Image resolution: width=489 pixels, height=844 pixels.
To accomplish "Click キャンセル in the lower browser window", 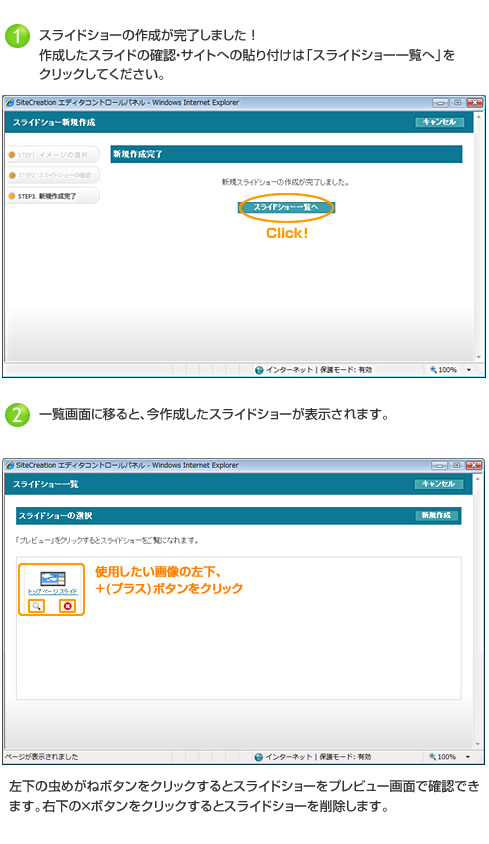I will point(438,484).
